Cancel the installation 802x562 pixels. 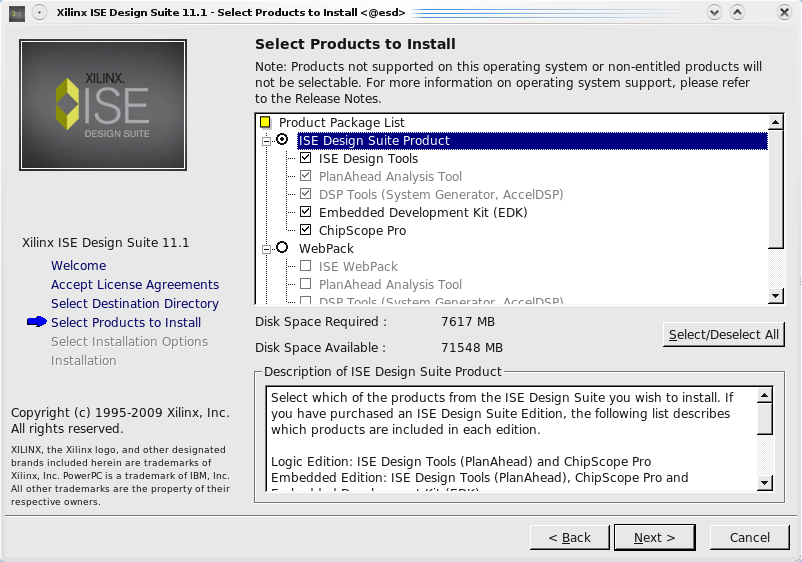point(749,537)
